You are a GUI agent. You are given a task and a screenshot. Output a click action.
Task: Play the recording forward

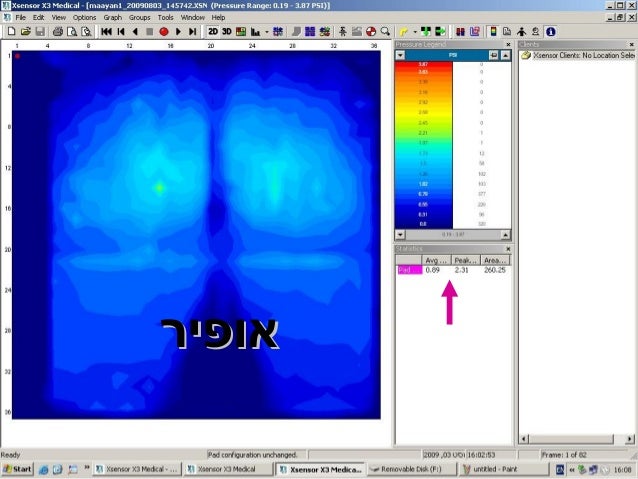178,31
